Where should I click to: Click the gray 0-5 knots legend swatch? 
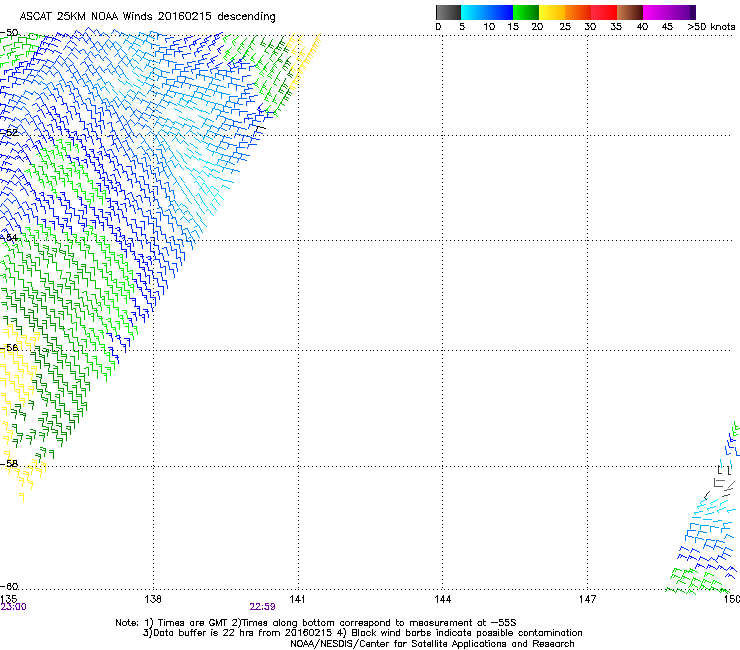coord(448,12)
